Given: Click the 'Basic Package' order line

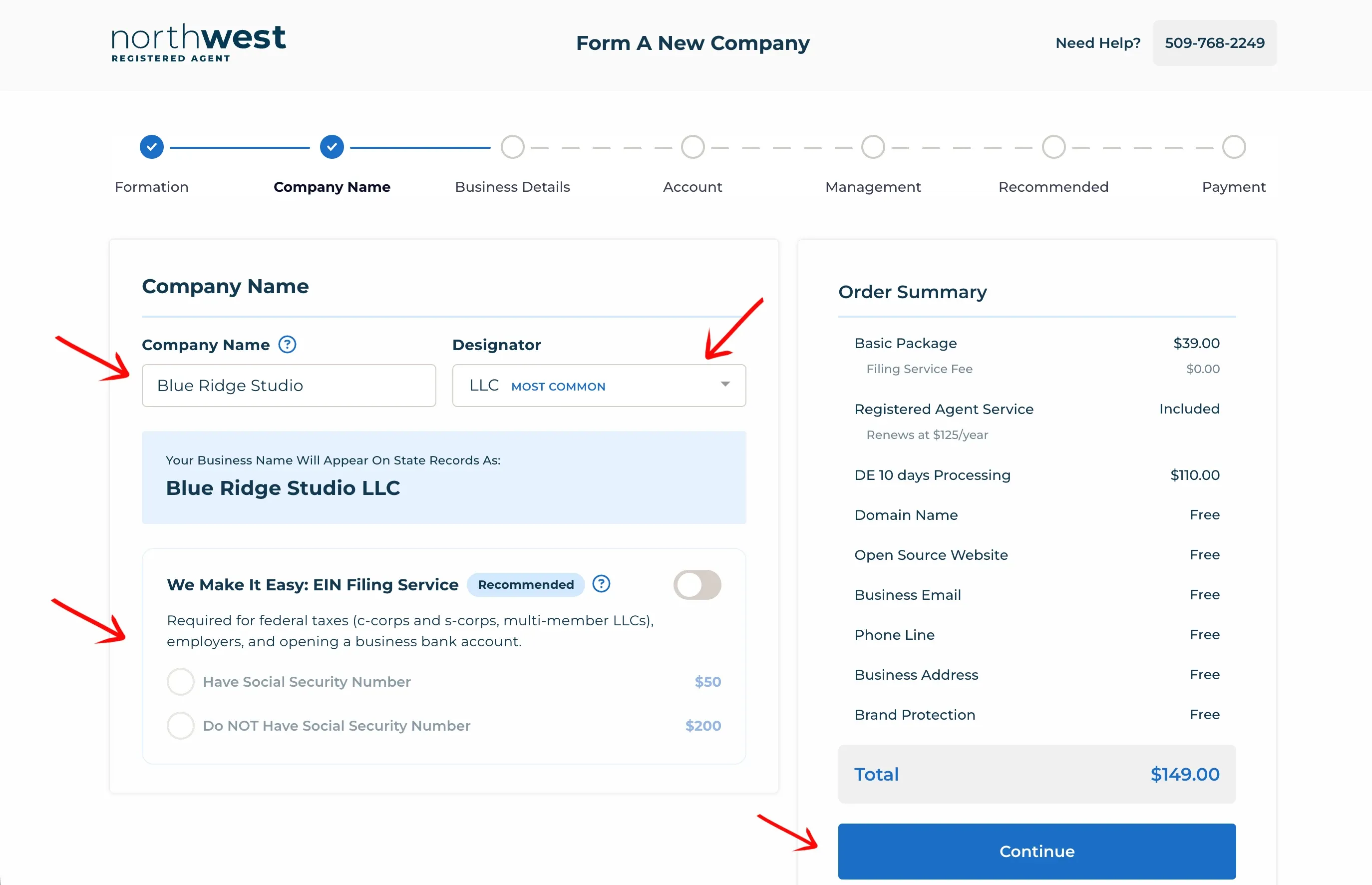Looking at the screenshot, I should tap(906, 343).
